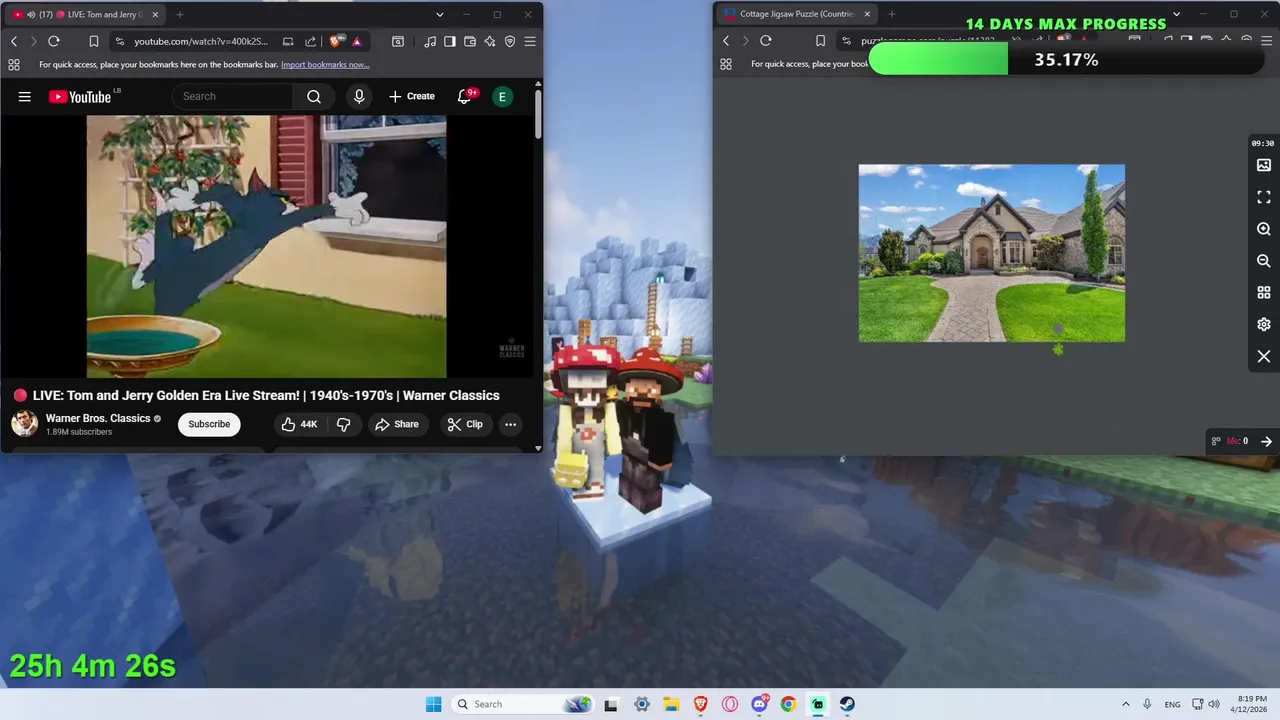The width and height of the screenshot is (1280, 720).
Task: Subscribe to Warner Bros. Classics
Action: [209, 424]
